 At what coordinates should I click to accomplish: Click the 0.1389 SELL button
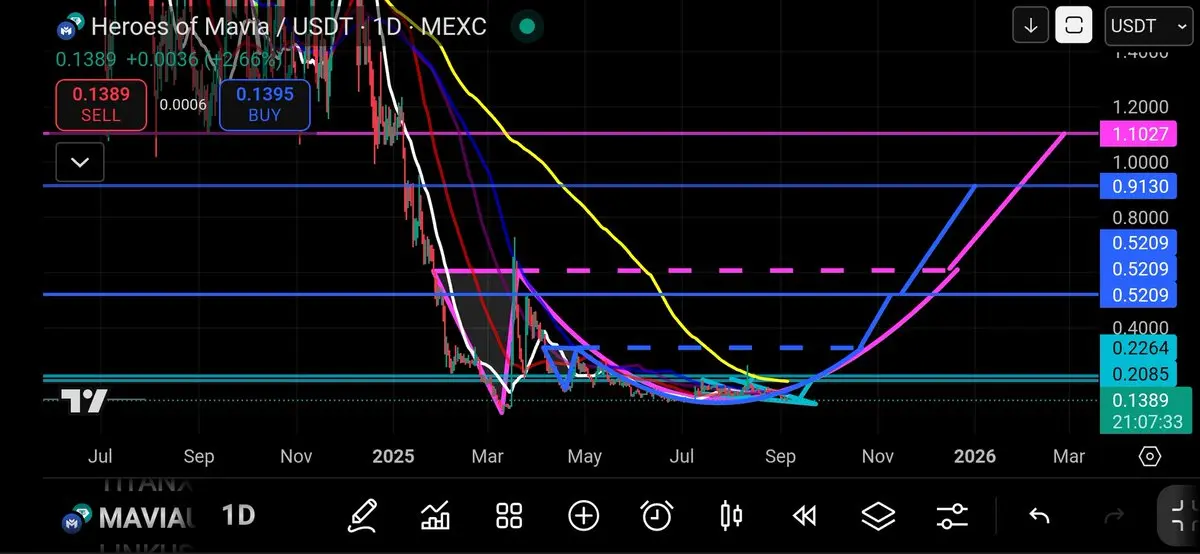(101, 105)
